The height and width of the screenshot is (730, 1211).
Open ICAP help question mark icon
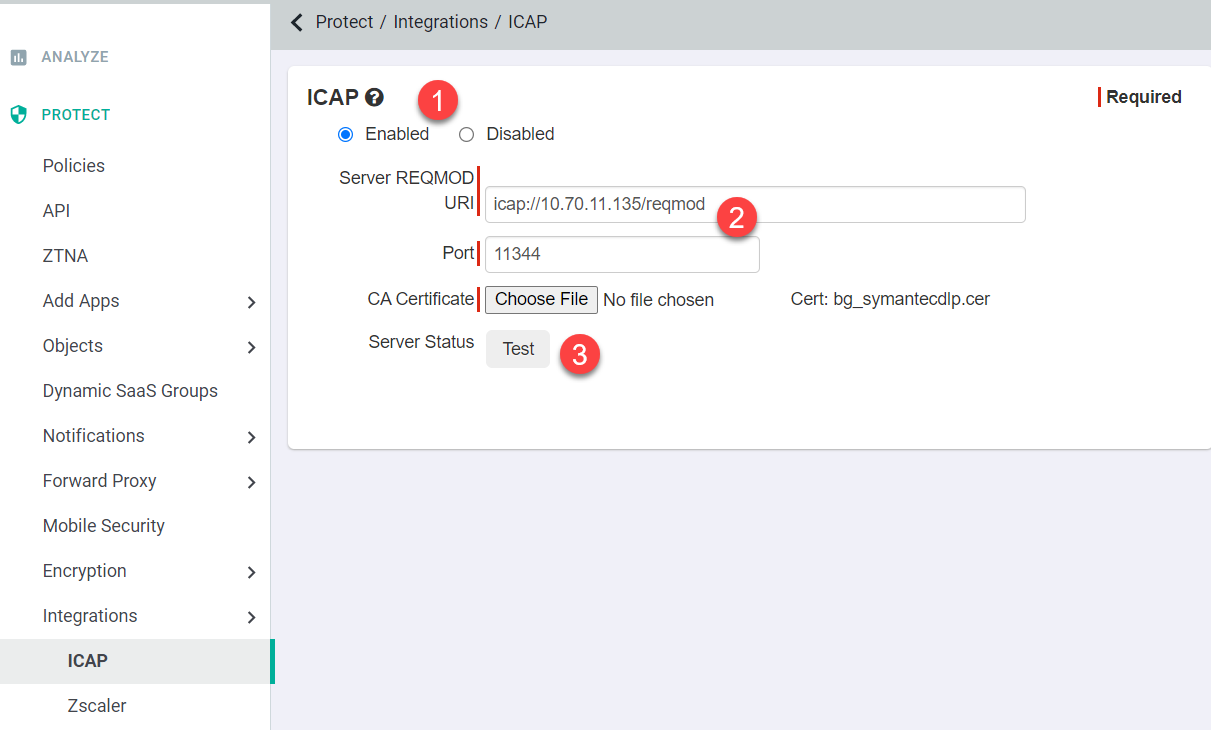tap(374, 97)
